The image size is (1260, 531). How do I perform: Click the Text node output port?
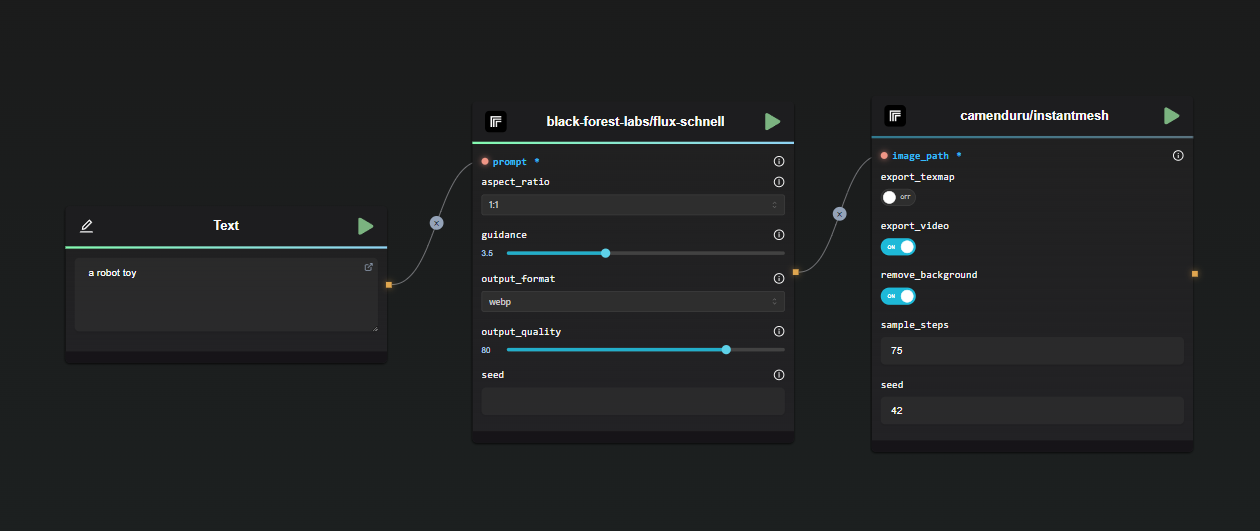point(389,285)
